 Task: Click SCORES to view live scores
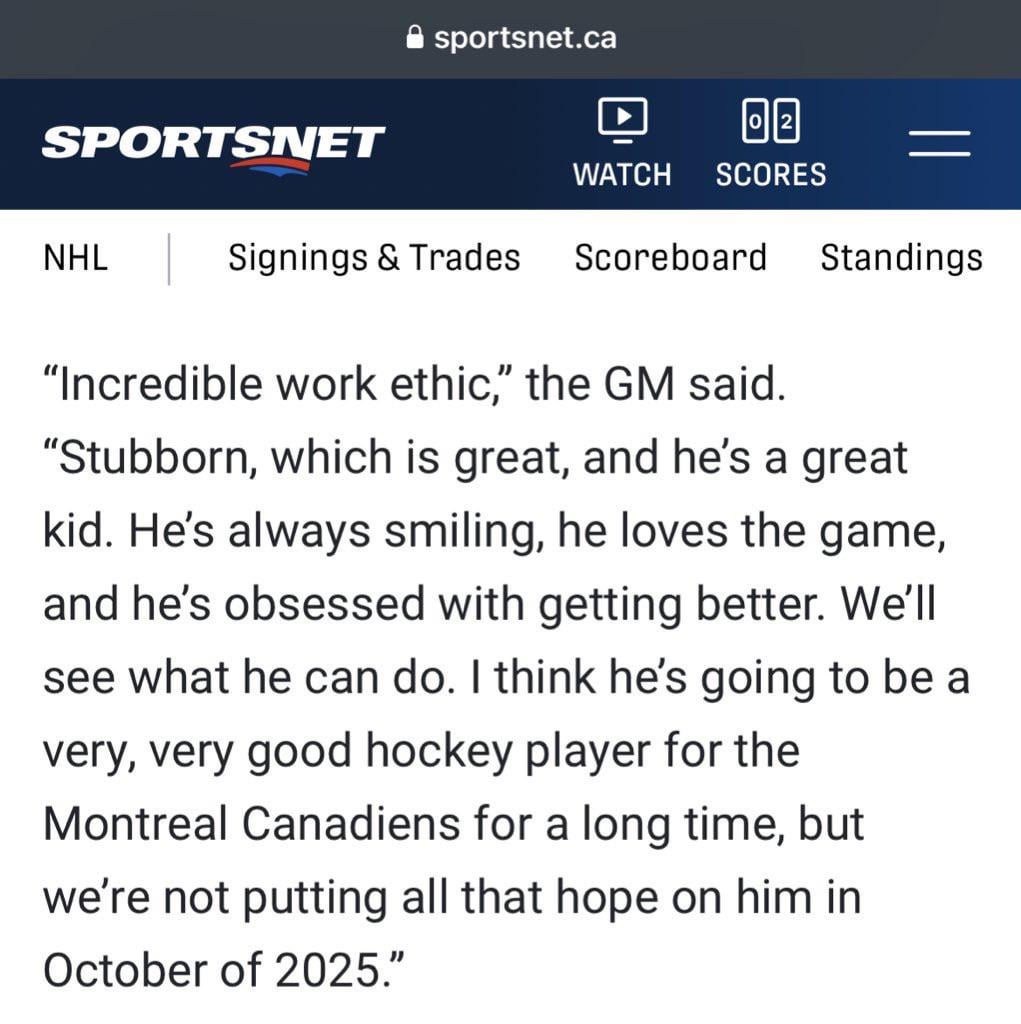[770, 175]
